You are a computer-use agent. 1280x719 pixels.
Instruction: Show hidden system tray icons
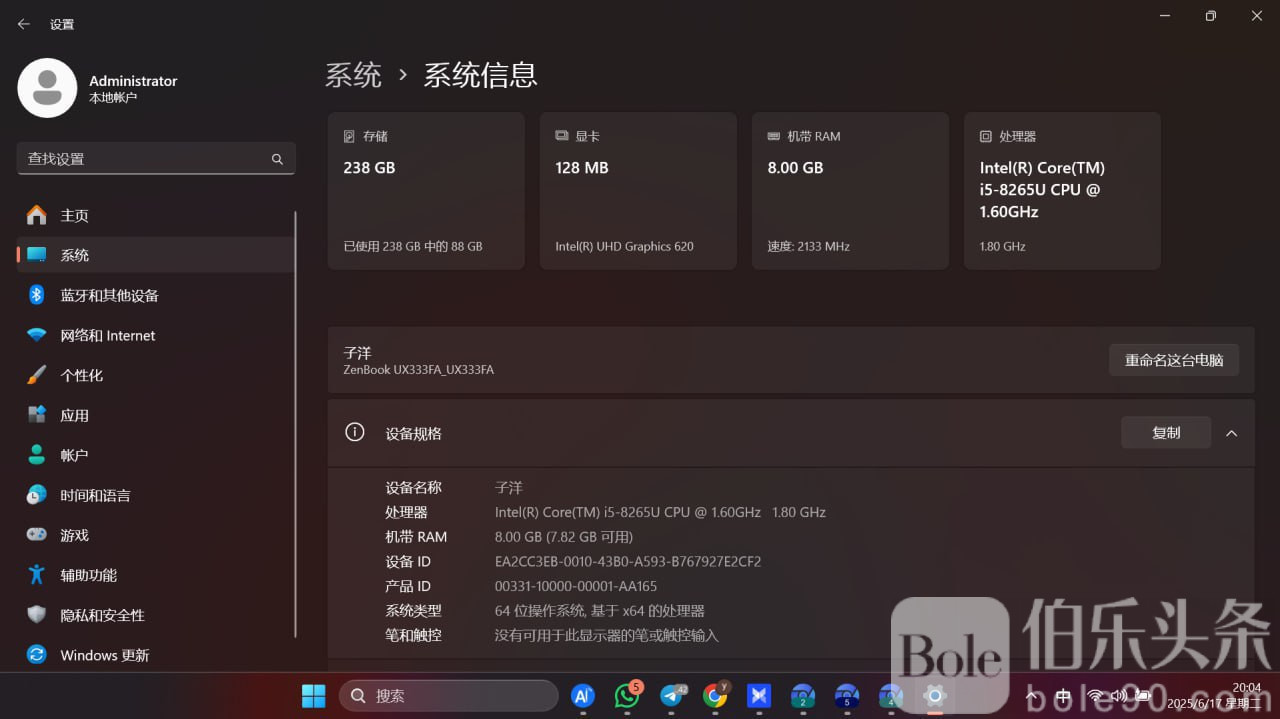[x=1031, y=696]
